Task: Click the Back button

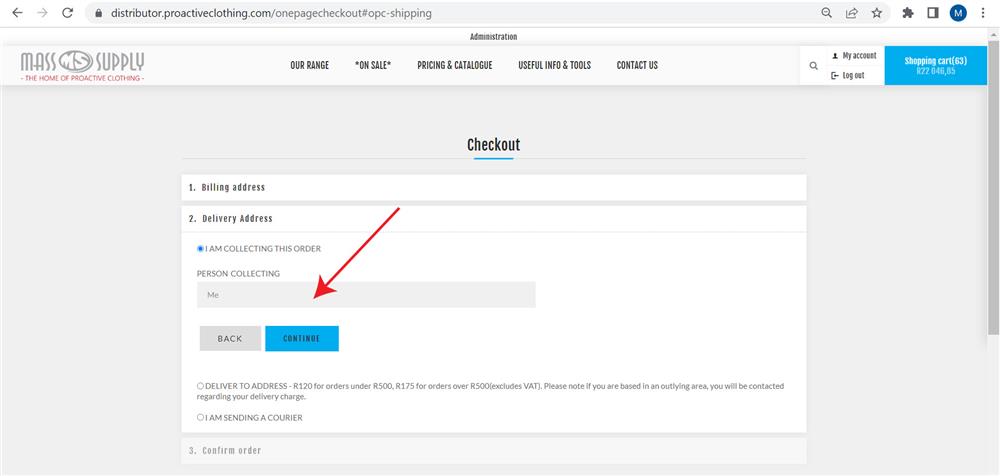Action: pos(230,339)
